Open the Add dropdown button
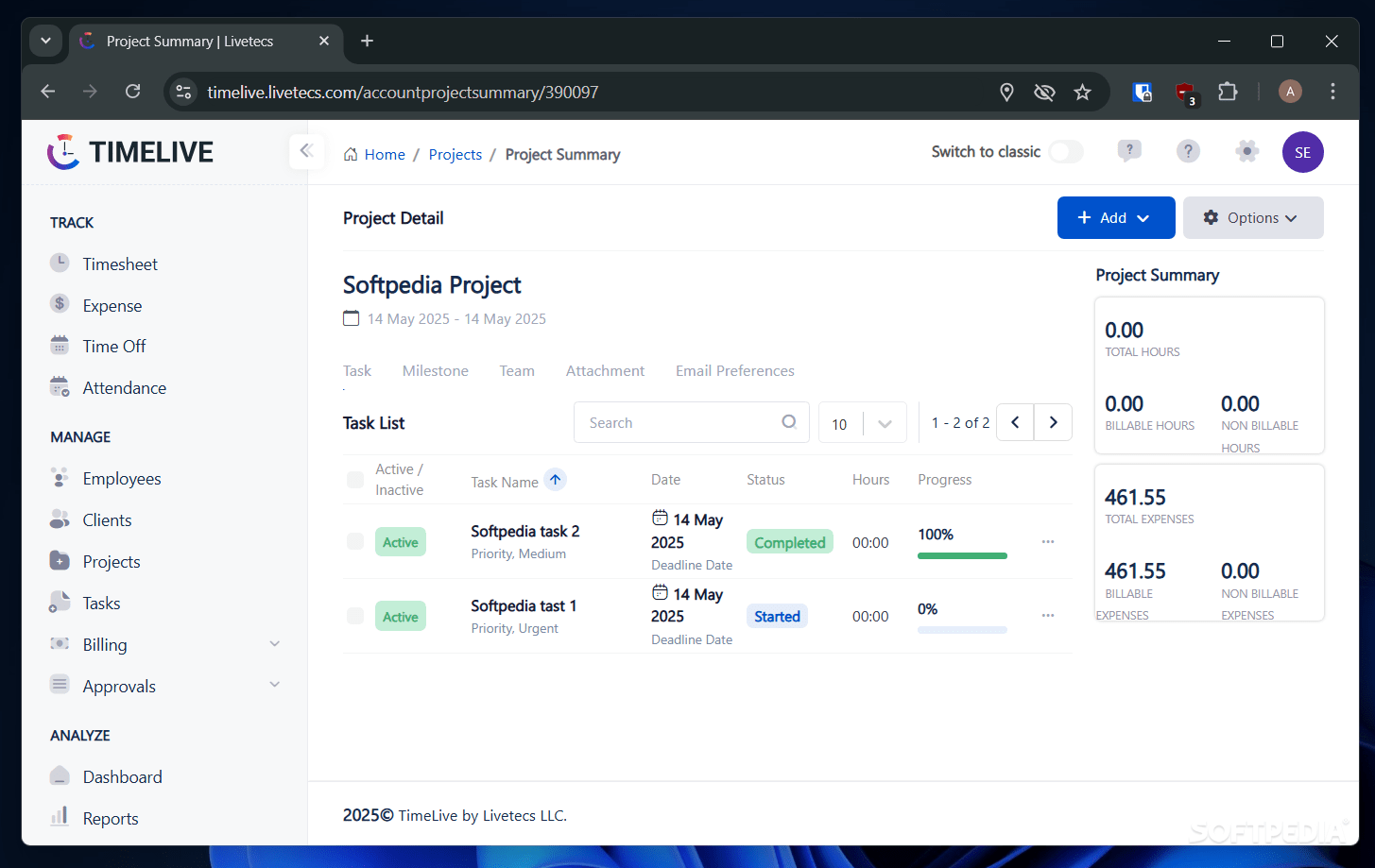 click(1116, 217)
